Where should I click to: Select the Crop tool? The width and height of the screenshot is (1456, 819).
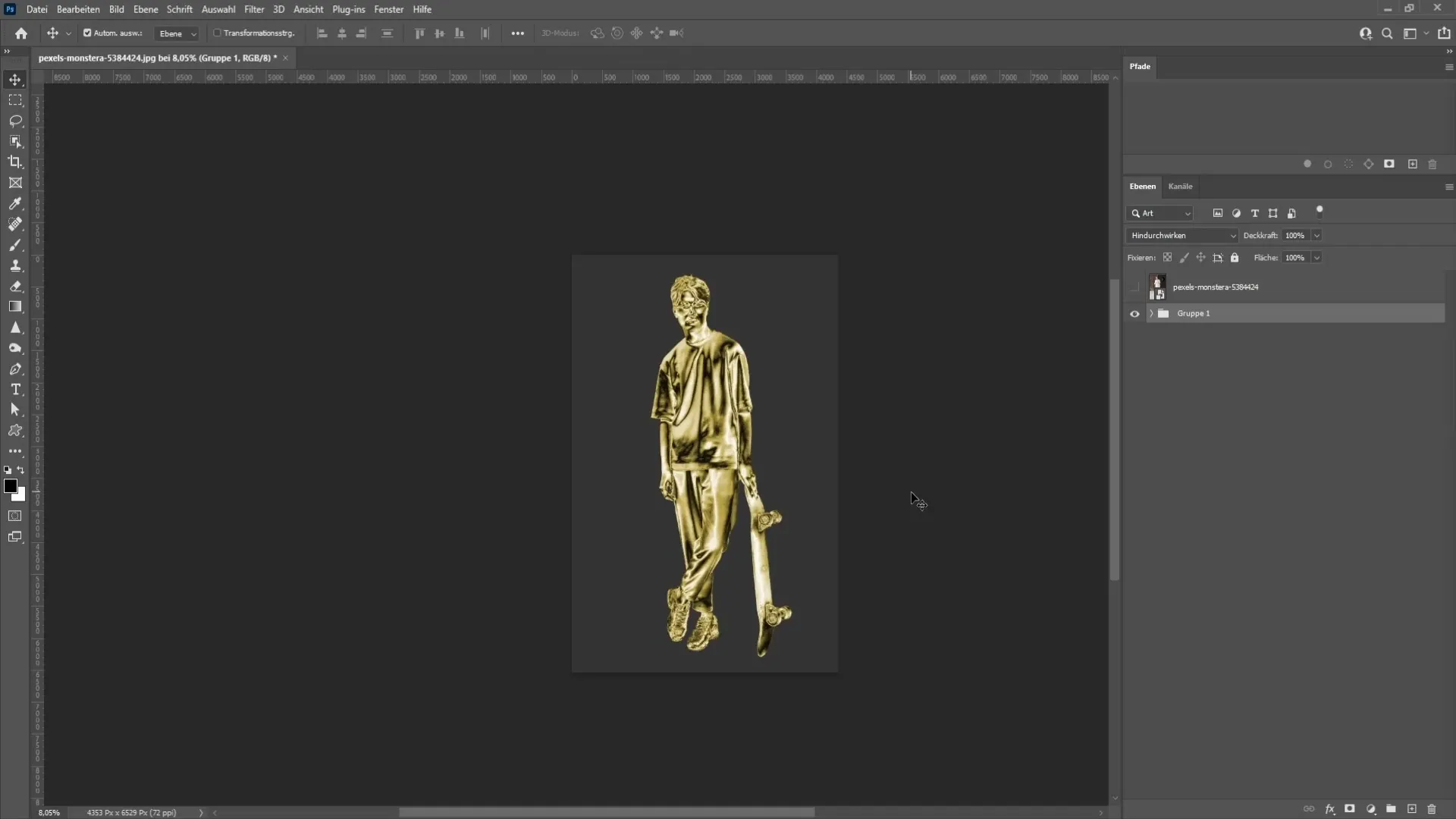(15, 162)
